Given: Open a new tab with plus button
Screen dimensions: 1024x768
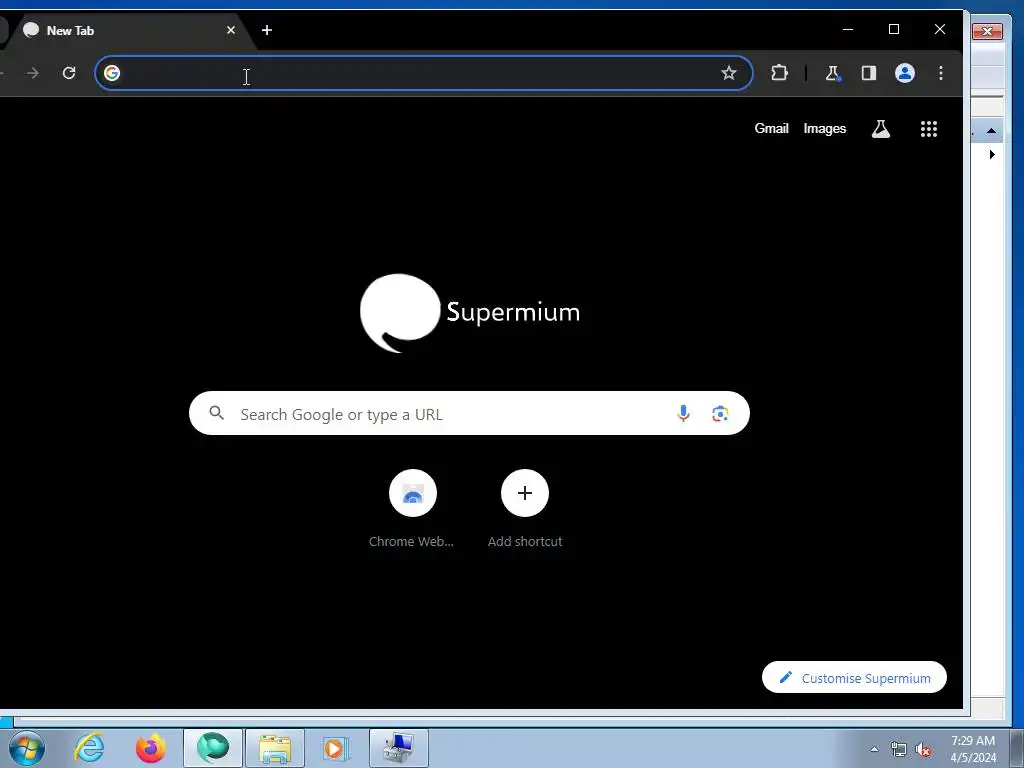Looking at the screenshot, I should (x=266, y=30).
